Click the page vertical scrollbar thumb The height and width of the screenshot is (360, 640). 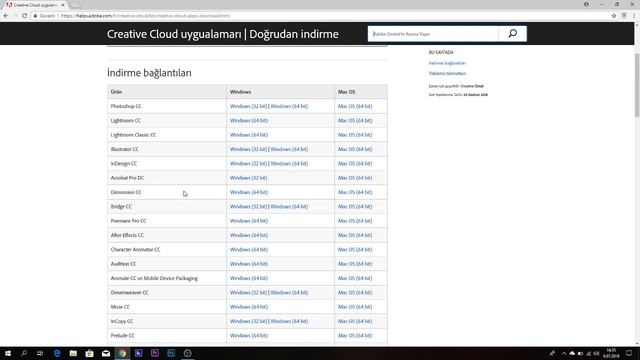pos(637,84)
